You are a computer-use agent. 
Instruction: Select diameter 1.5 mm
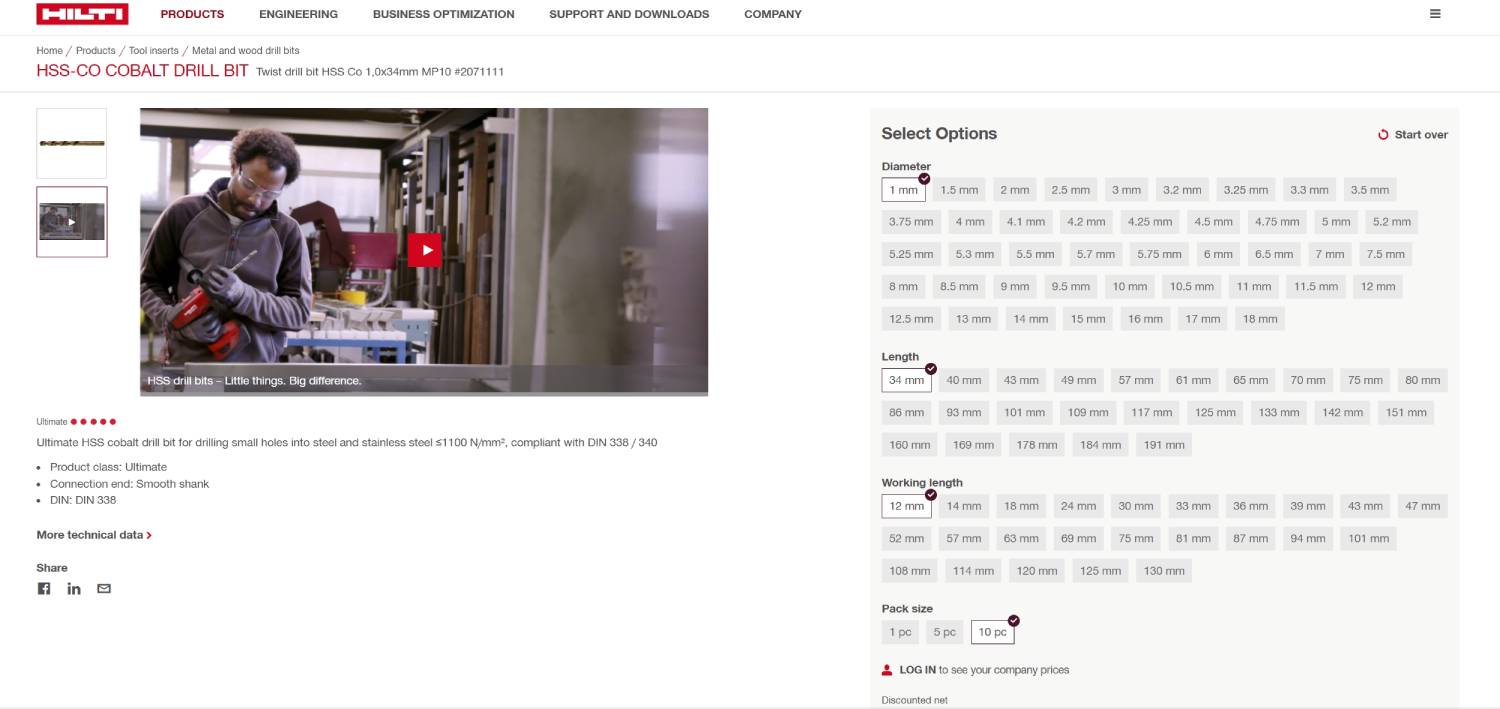click(959, 190)
